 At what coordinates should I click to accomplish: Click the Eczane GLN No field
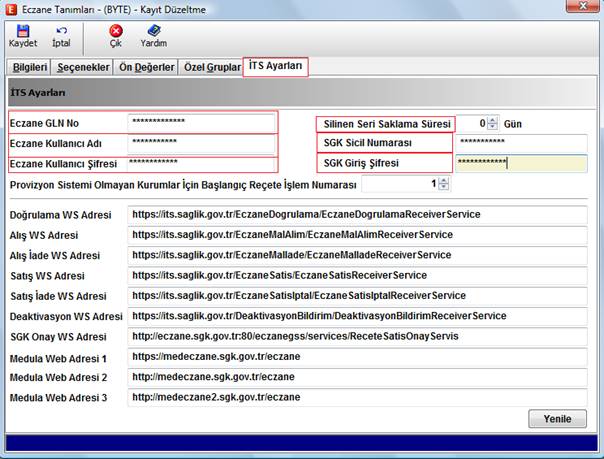201,123
